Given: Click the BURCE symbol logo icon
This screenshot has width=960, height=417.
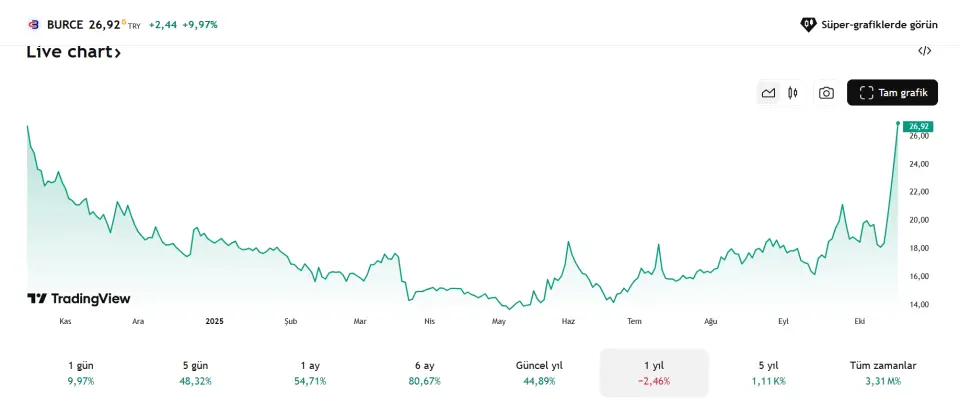Looking at the screenshot, I should 32,24.
